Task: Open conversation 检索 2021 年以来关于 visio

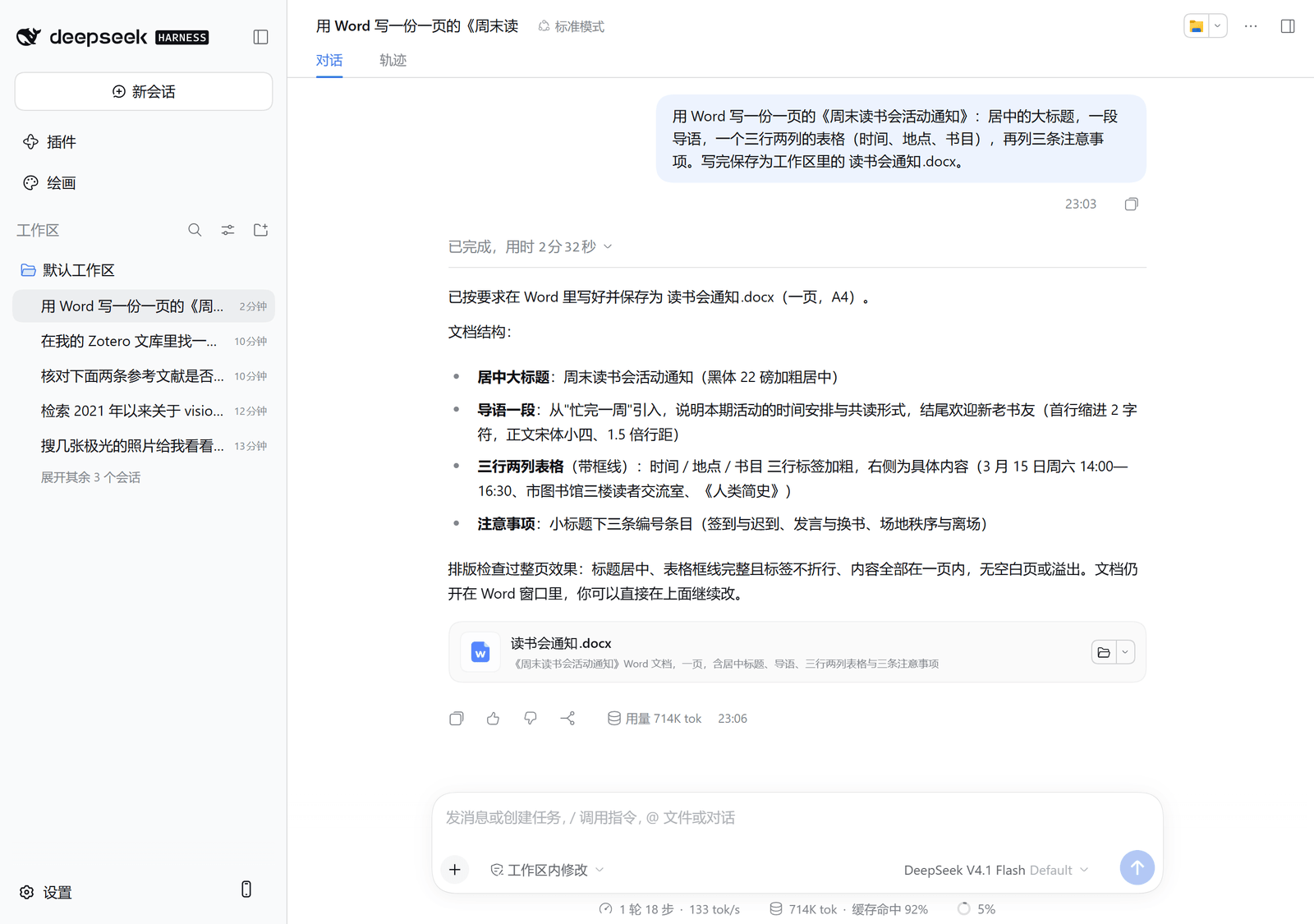Action: click(x=144, y=411)
